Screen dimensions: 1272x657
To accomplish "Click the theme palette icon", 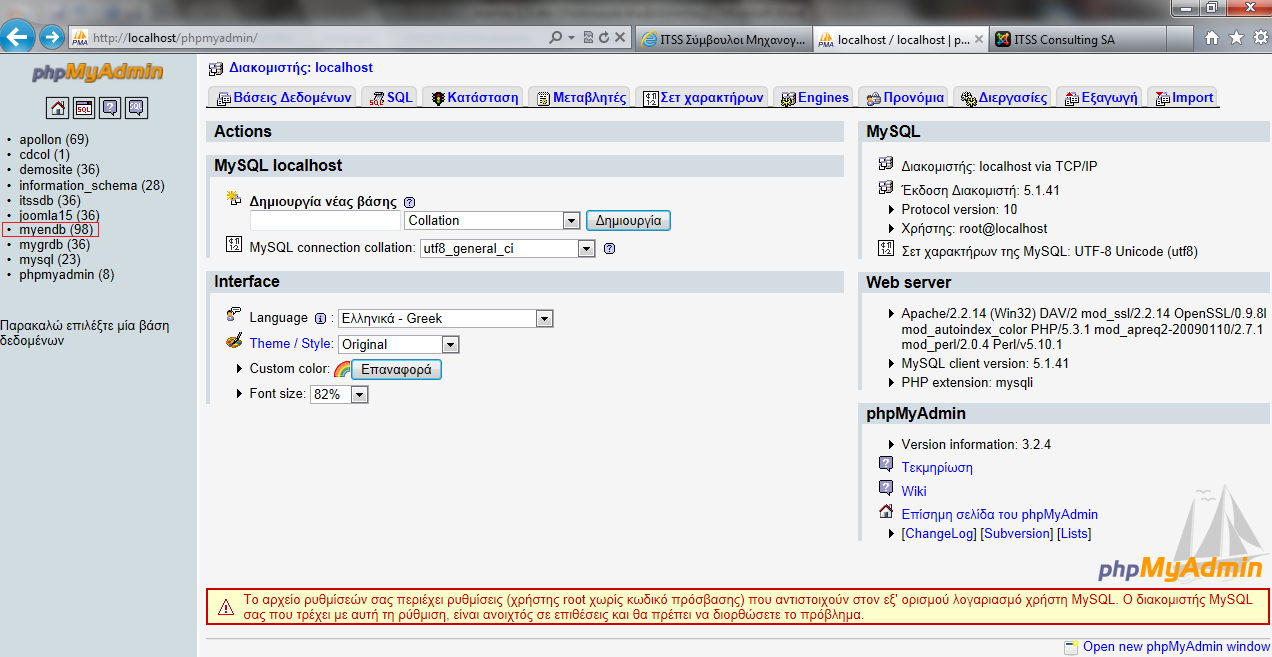I will click(234, 342).
